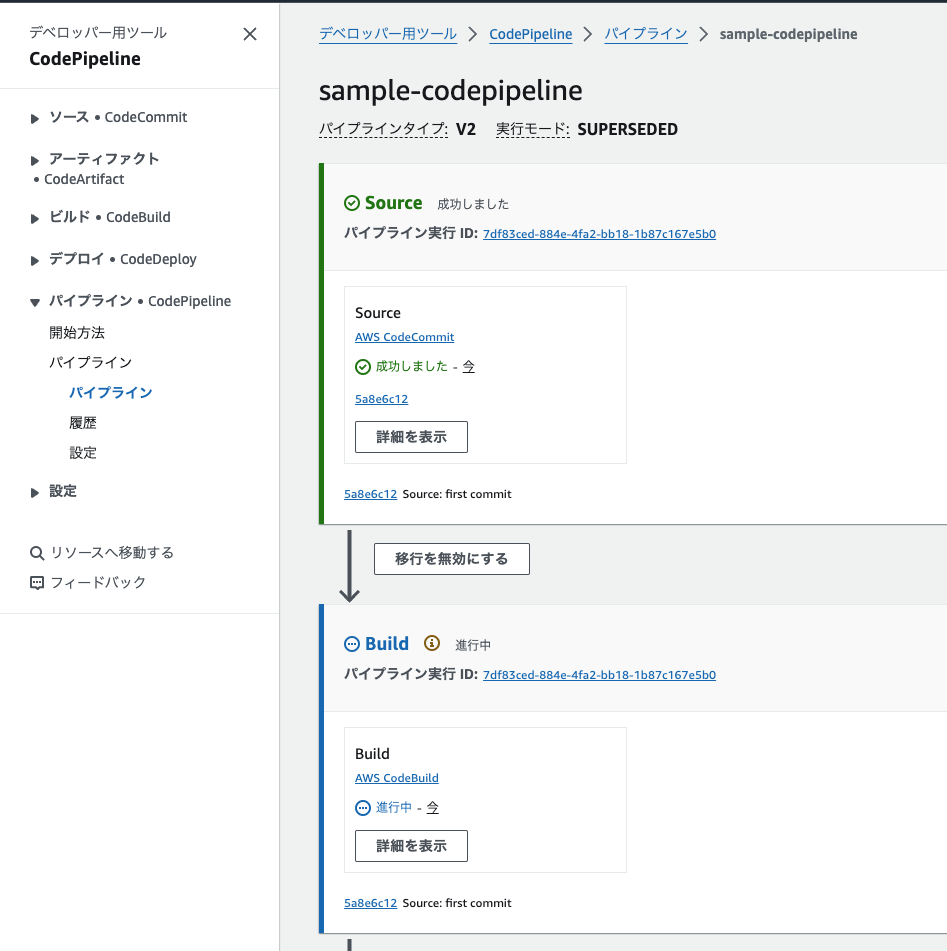Screen dimensions: 947x951
Task: Click the success icon in Source action card
Action: coord(363,367)
